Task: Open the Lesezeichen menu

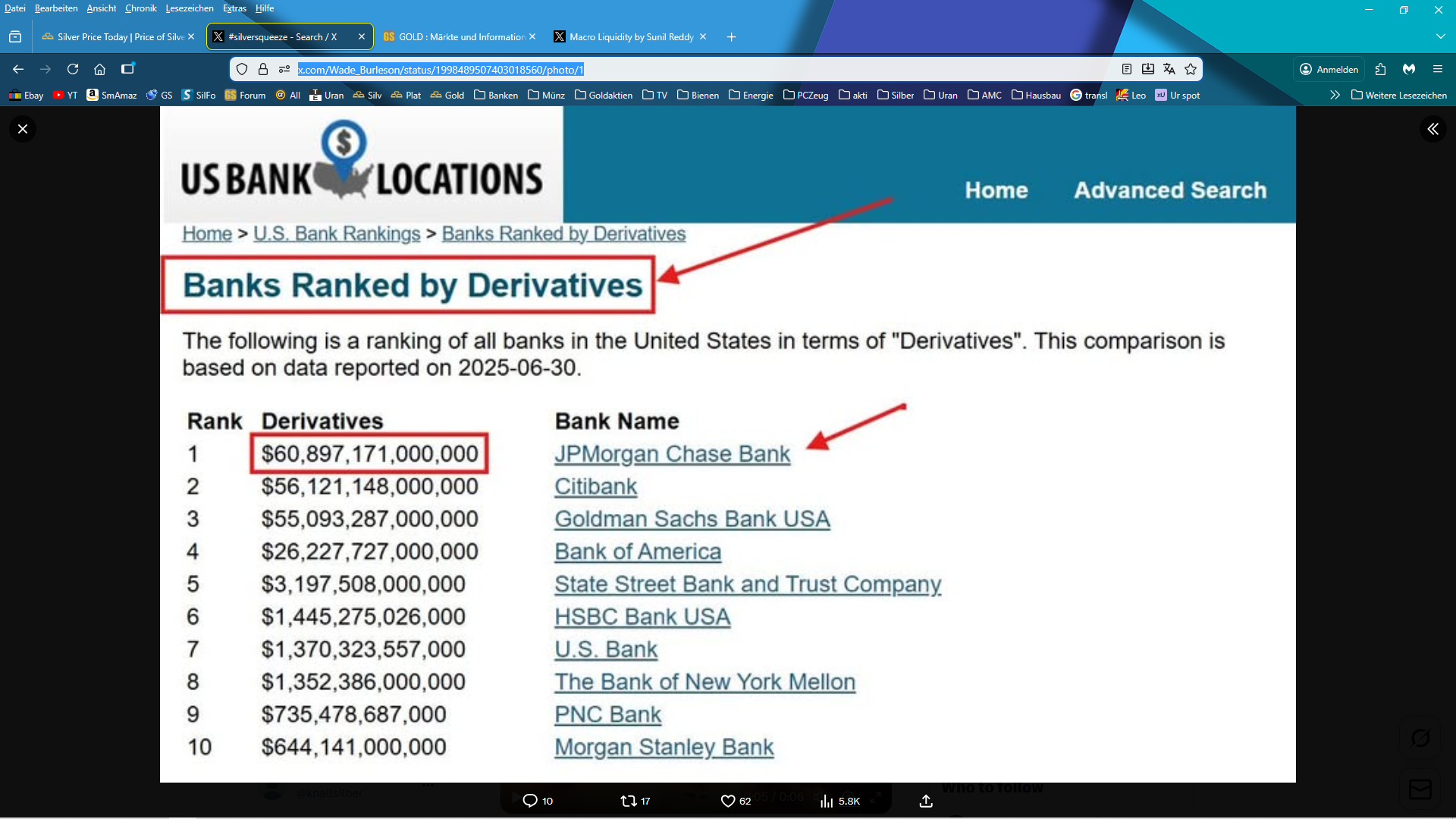Action: [189, 8]
